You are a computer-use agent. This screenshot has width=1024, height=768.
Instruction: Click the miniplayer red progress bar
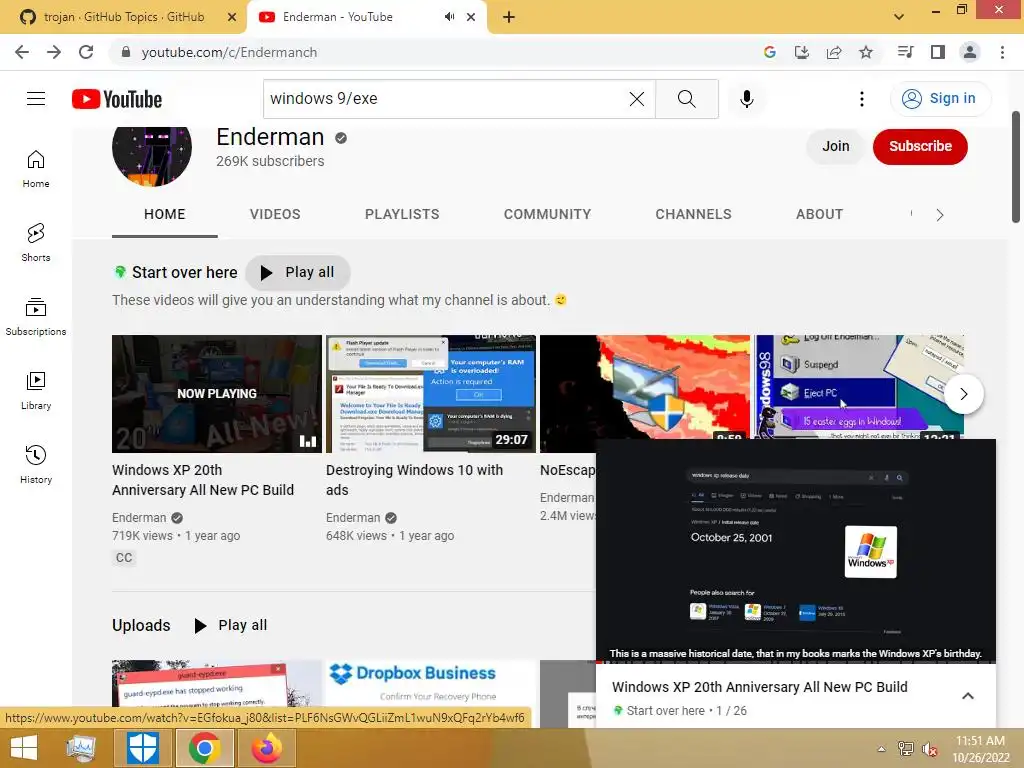click(796, 662)
